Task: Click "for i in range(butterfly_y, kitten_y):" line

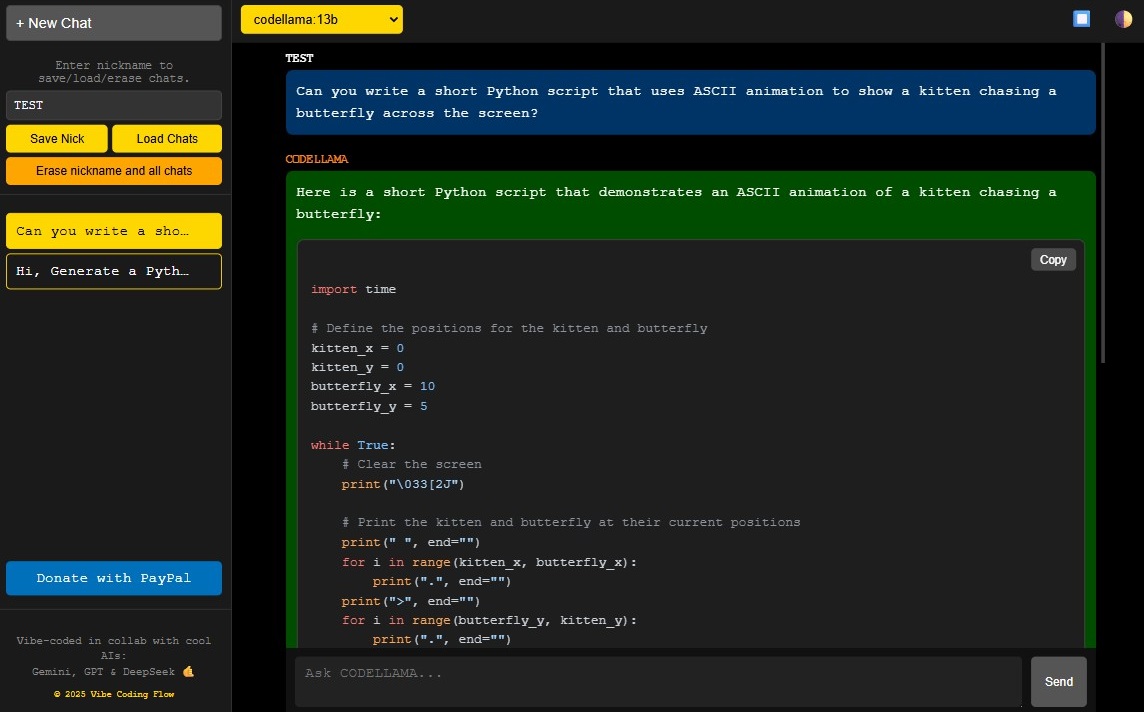Action: point(489,620)
